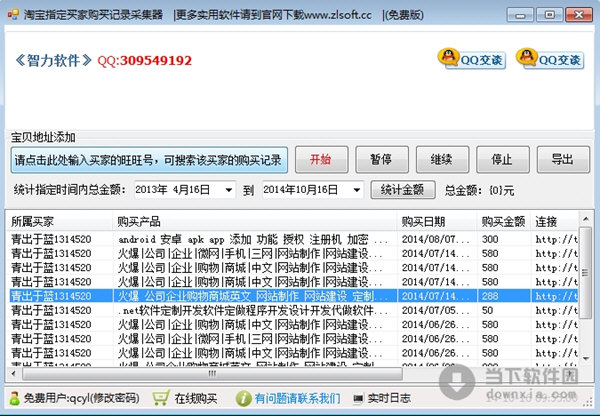
Task: Click the date cell 2014/07/05
Action: [x=435, y=310]
